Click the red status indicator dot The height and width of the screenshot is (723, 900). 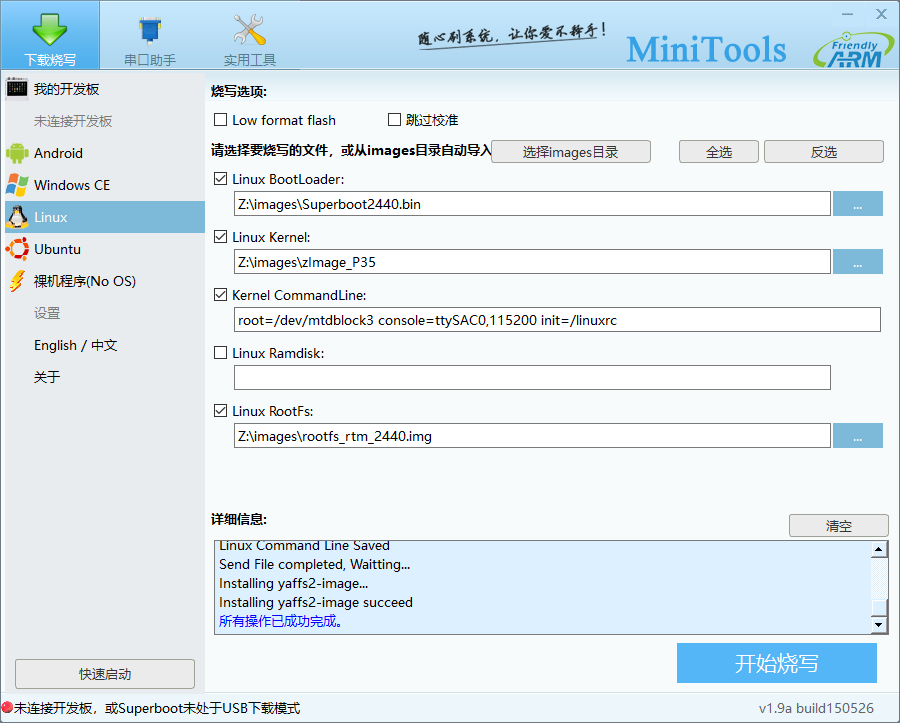click(7, 708)
